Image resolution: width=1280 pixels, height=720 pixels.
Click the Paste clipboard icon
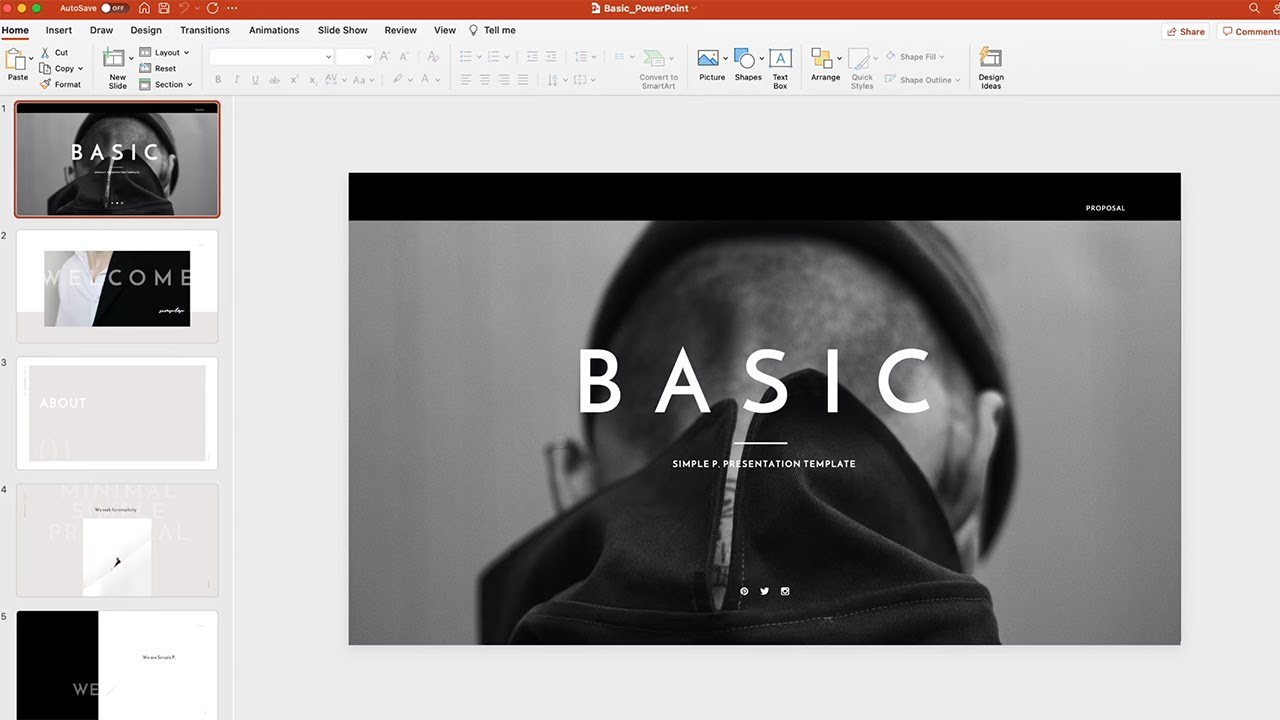(x=16, y=59)
